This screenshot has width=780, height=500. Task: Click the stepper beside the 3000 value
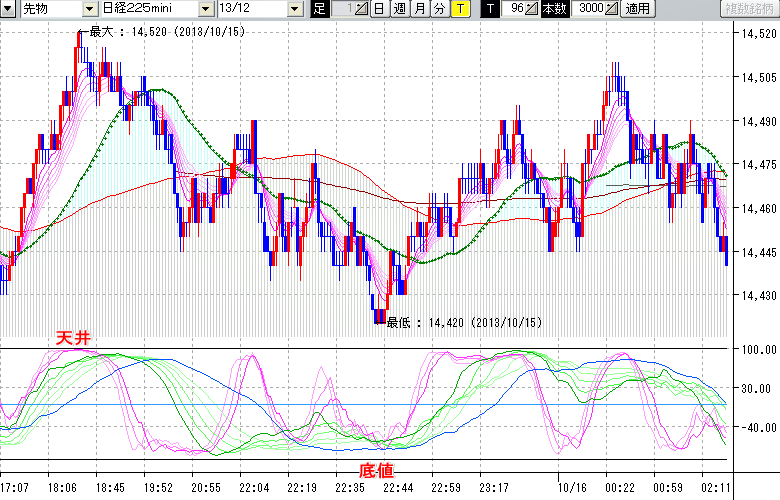click(x=611, y=9)
